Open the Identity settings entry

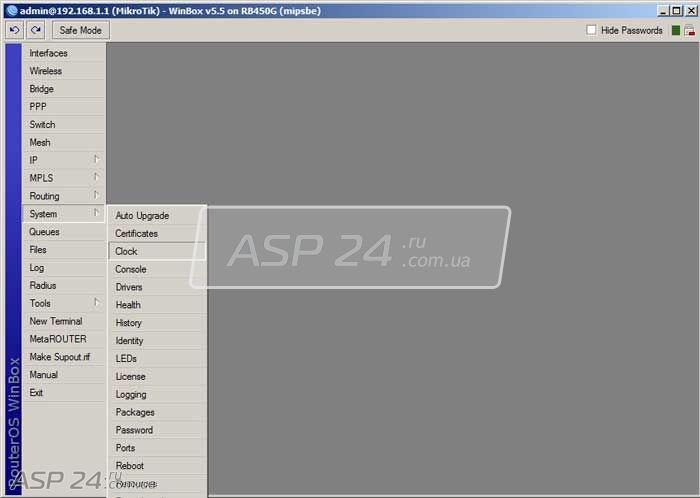pos(157,340)
